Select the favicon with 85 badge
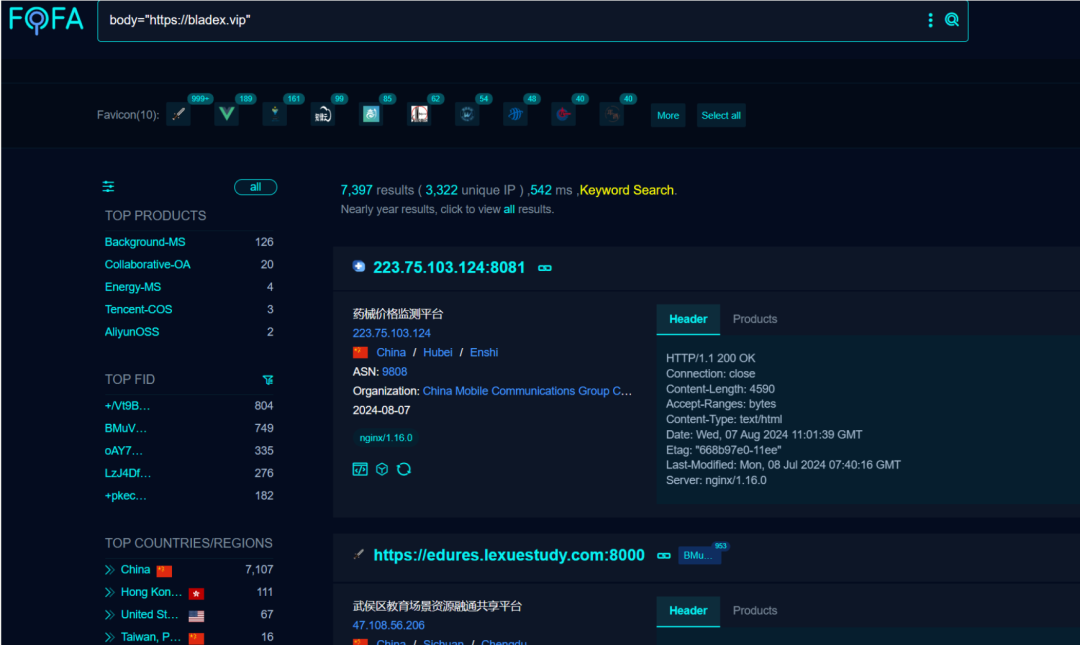This screenshot has height=645, width=1080. pyautogui.click(x=371, y=114)
